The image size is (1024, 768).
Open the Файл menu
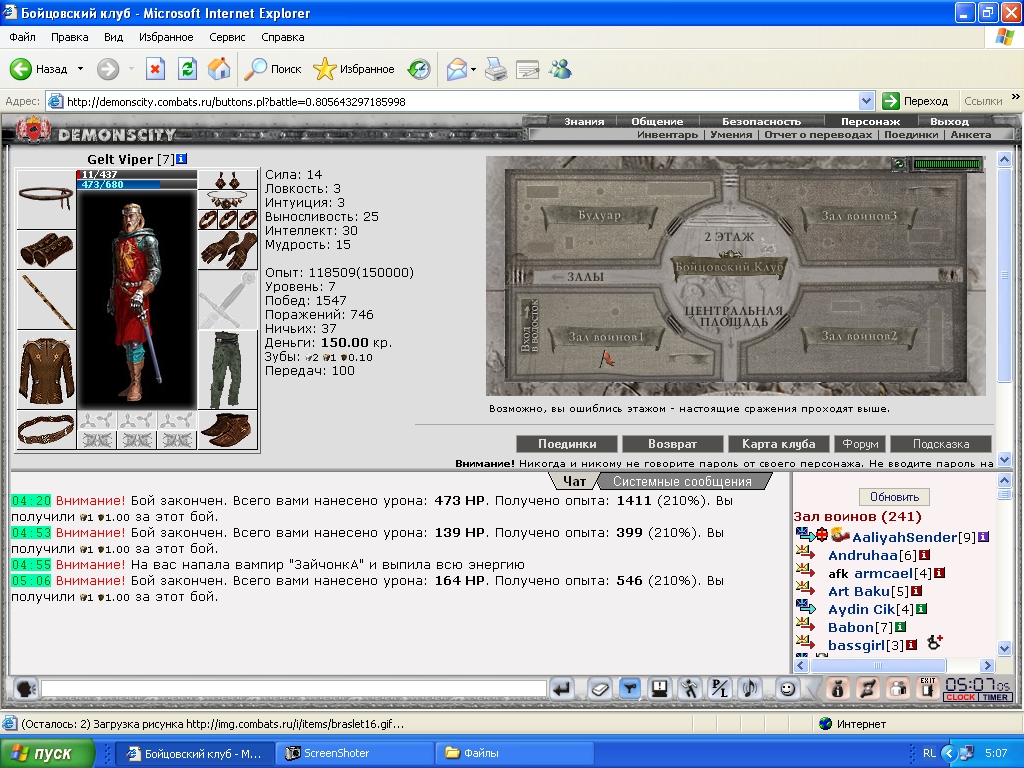click(22, 37)
